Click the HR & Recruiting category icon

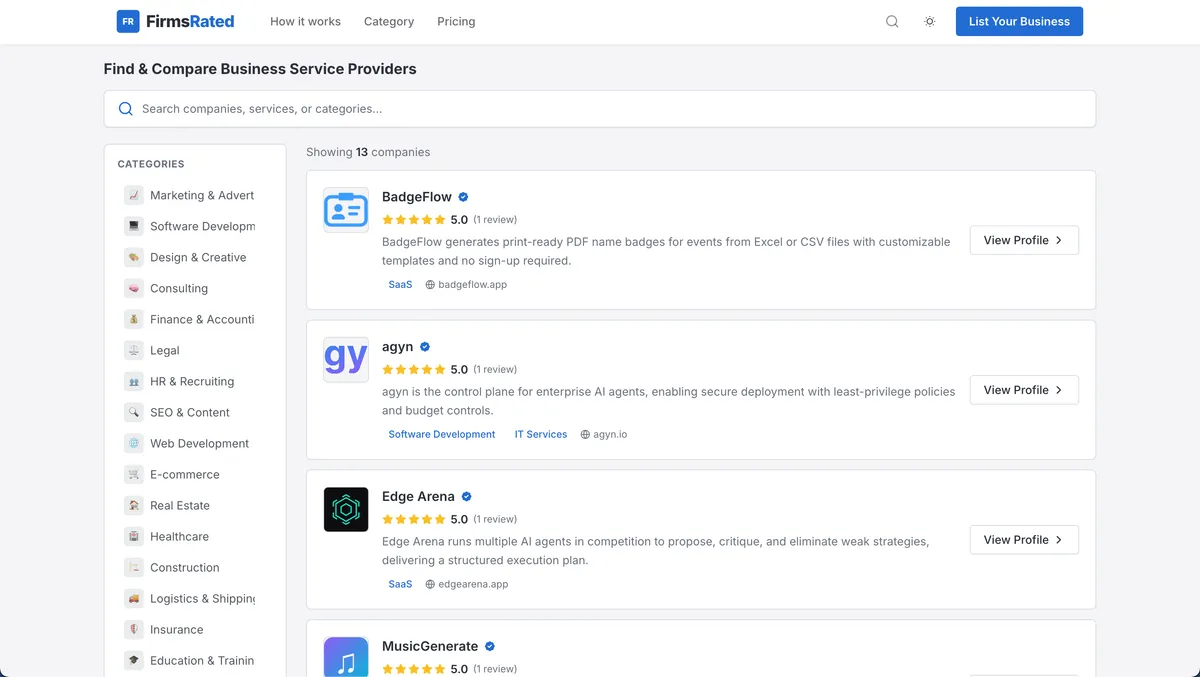tap(134, 381)
